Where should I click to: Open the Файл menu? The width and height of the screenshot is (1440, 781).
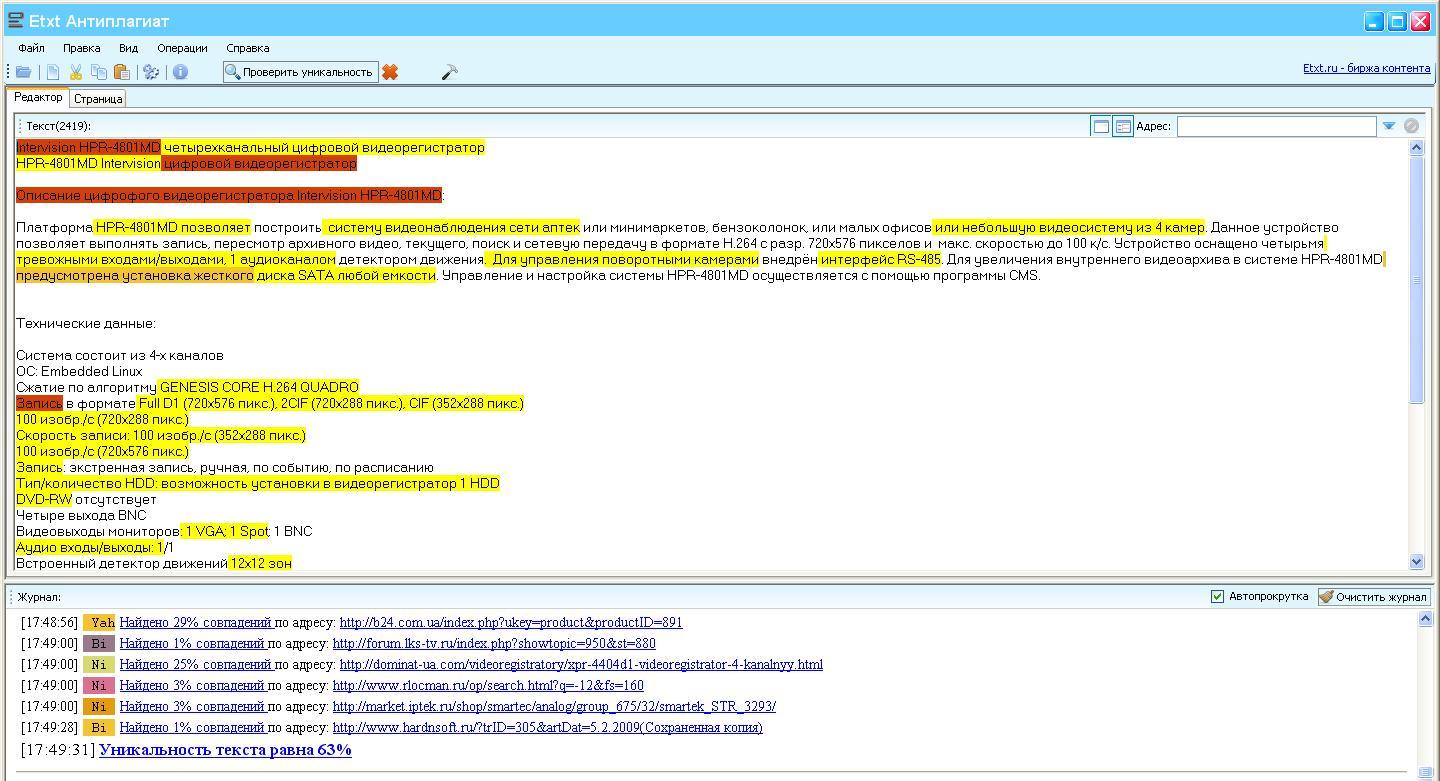tap(31, 48)
